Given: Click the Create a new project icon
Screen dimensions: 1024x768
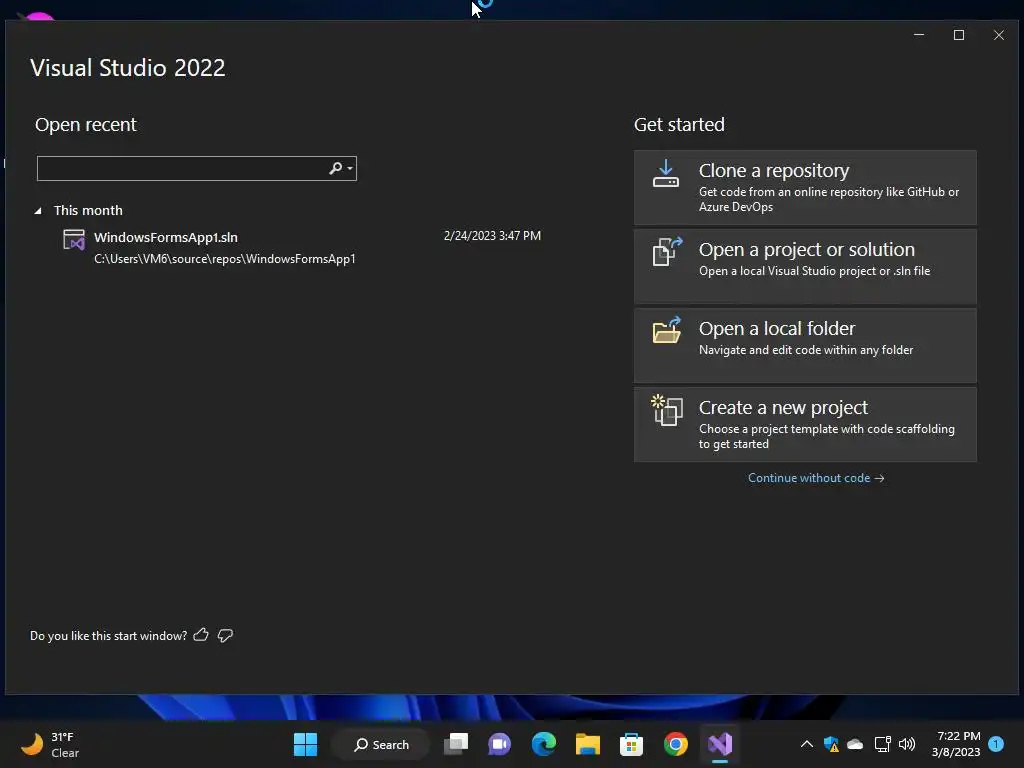Looking at the screenshot, I should click(667, 410).
